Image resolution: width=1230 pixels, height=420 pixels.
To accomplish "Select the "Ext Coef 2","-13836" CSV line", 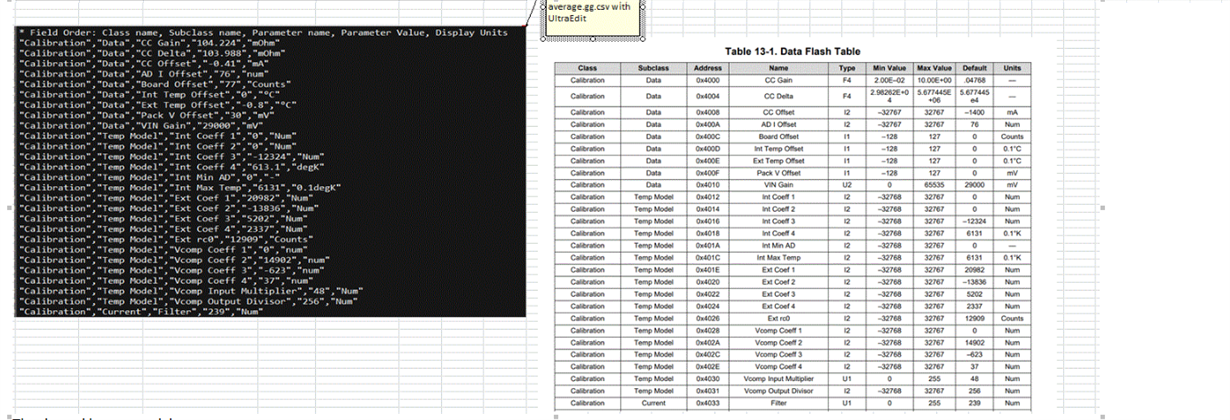I will point(169,208).
